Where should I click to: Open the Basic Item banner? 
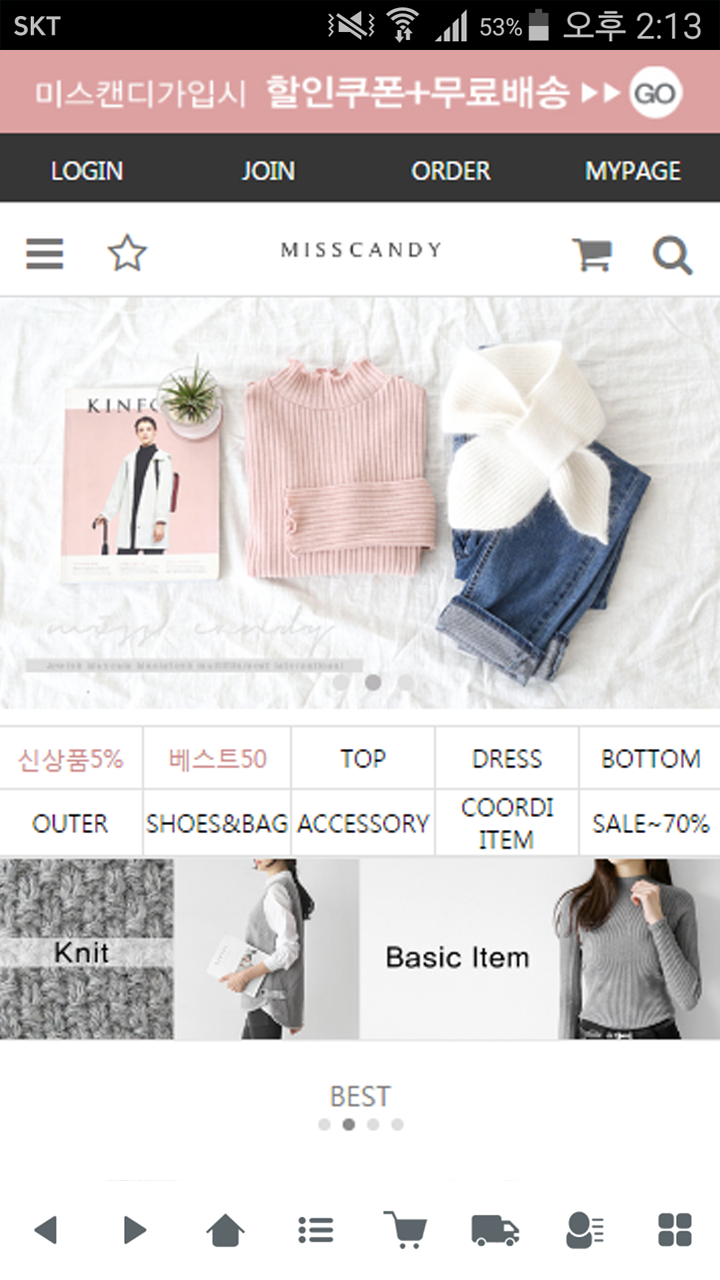(540, 949)
